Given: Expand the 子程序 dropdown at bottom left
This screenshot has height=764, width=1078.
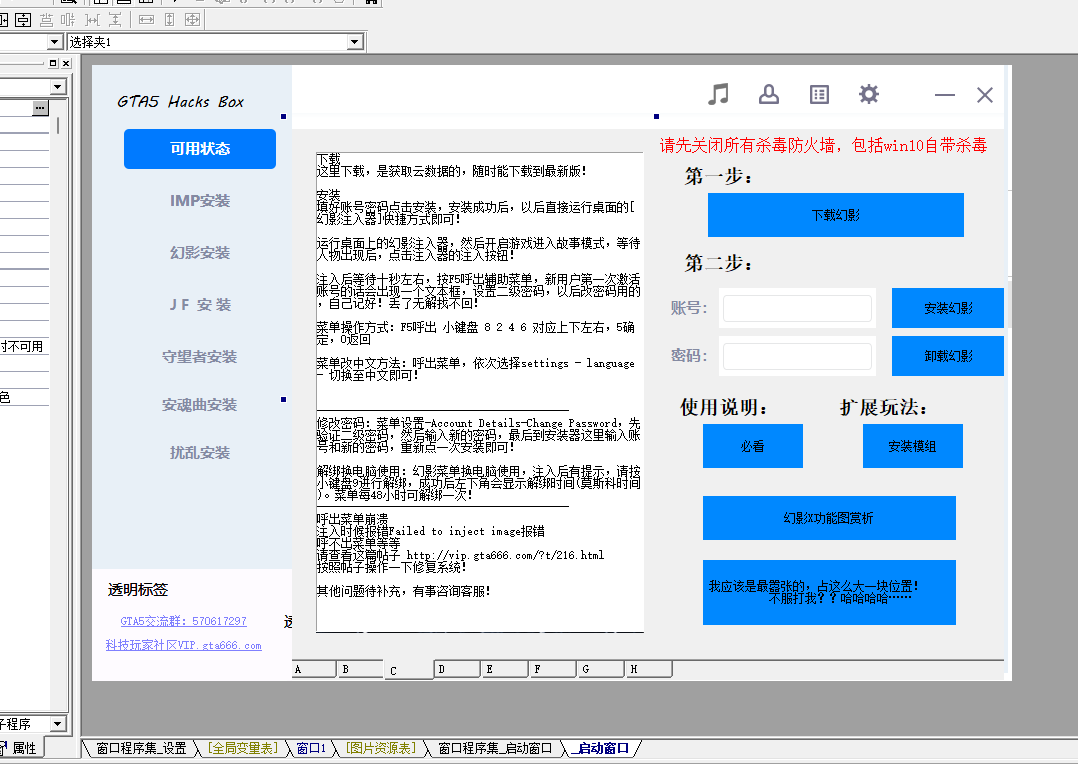Looking at the screenshot, I should pyautogui.click(x=57, y=723).
